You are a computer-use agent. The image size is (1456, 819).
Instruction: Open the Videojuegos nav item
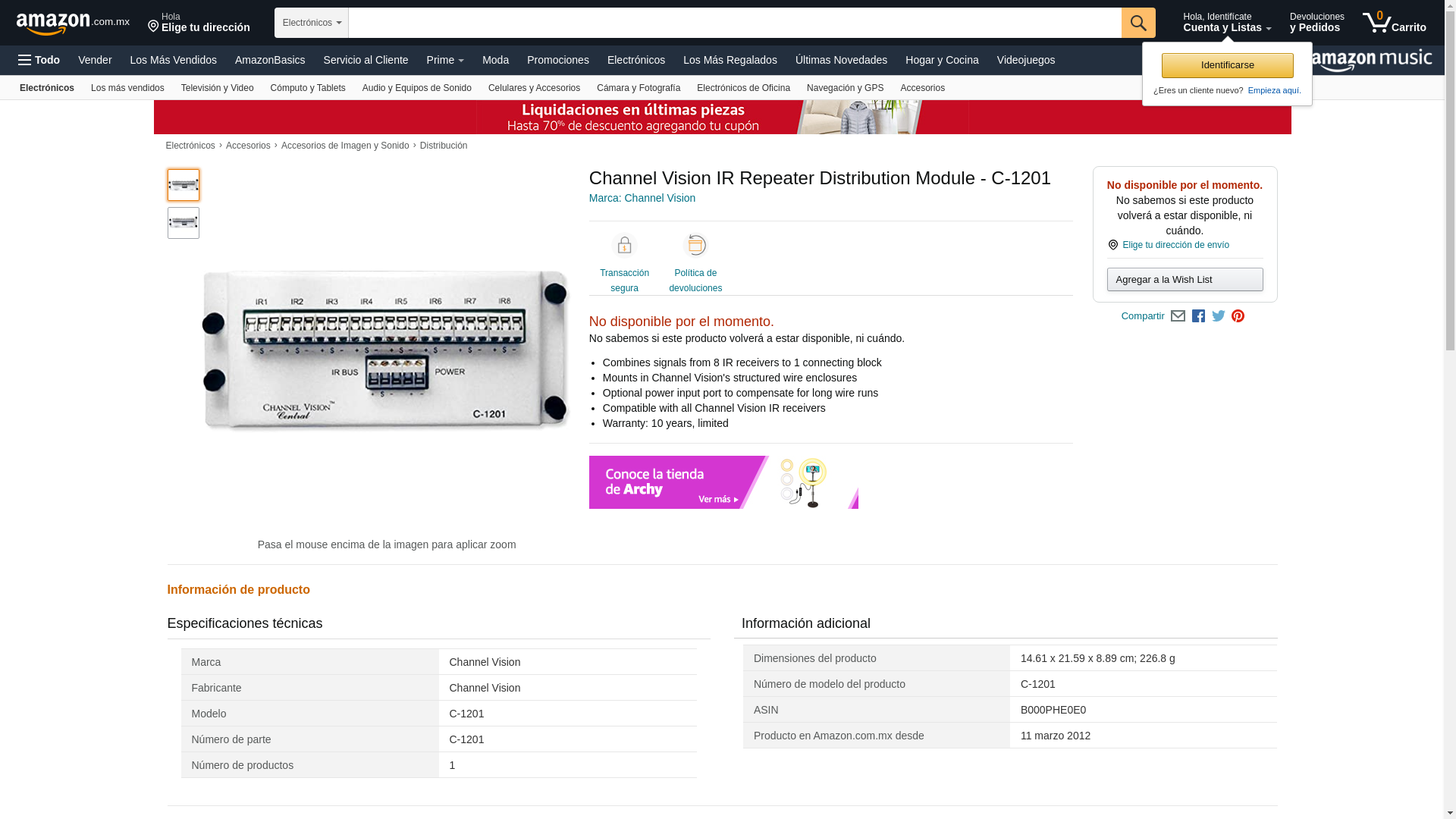pos(1025,60)
